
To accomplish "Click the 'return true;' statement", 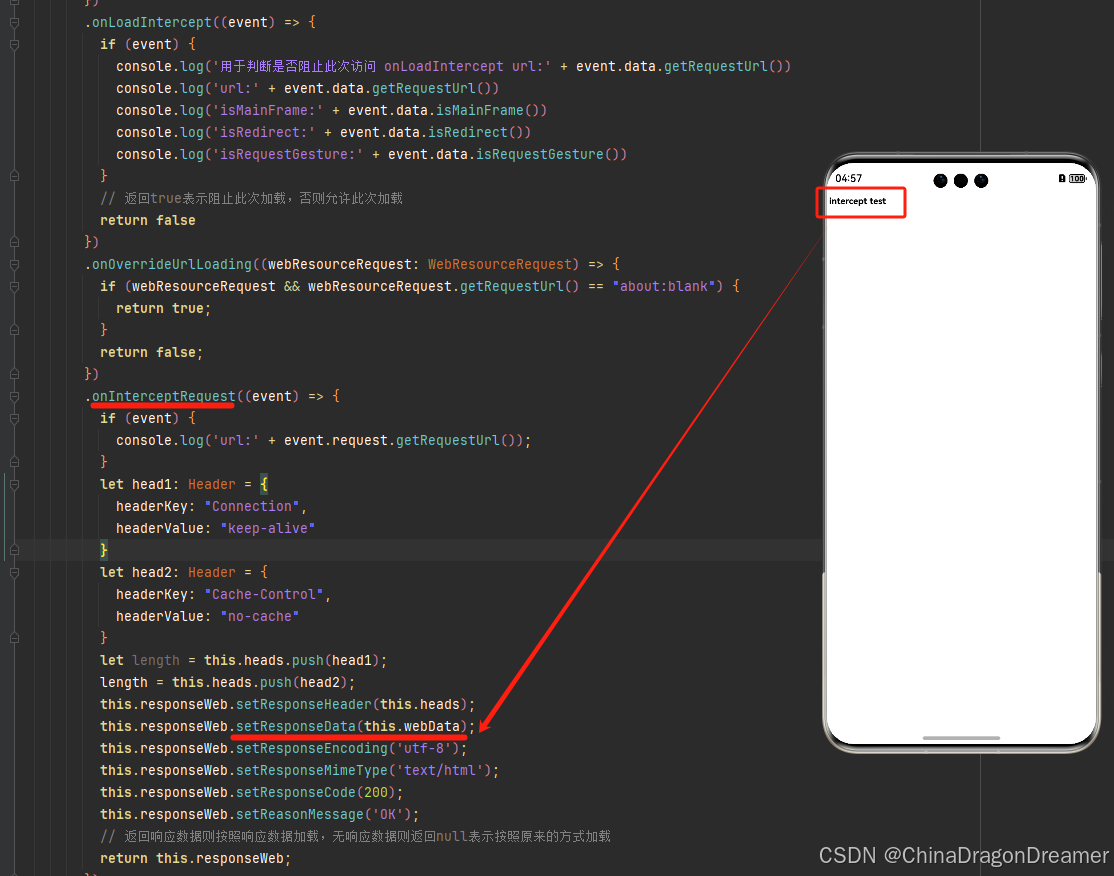I will tap(163, 308).
